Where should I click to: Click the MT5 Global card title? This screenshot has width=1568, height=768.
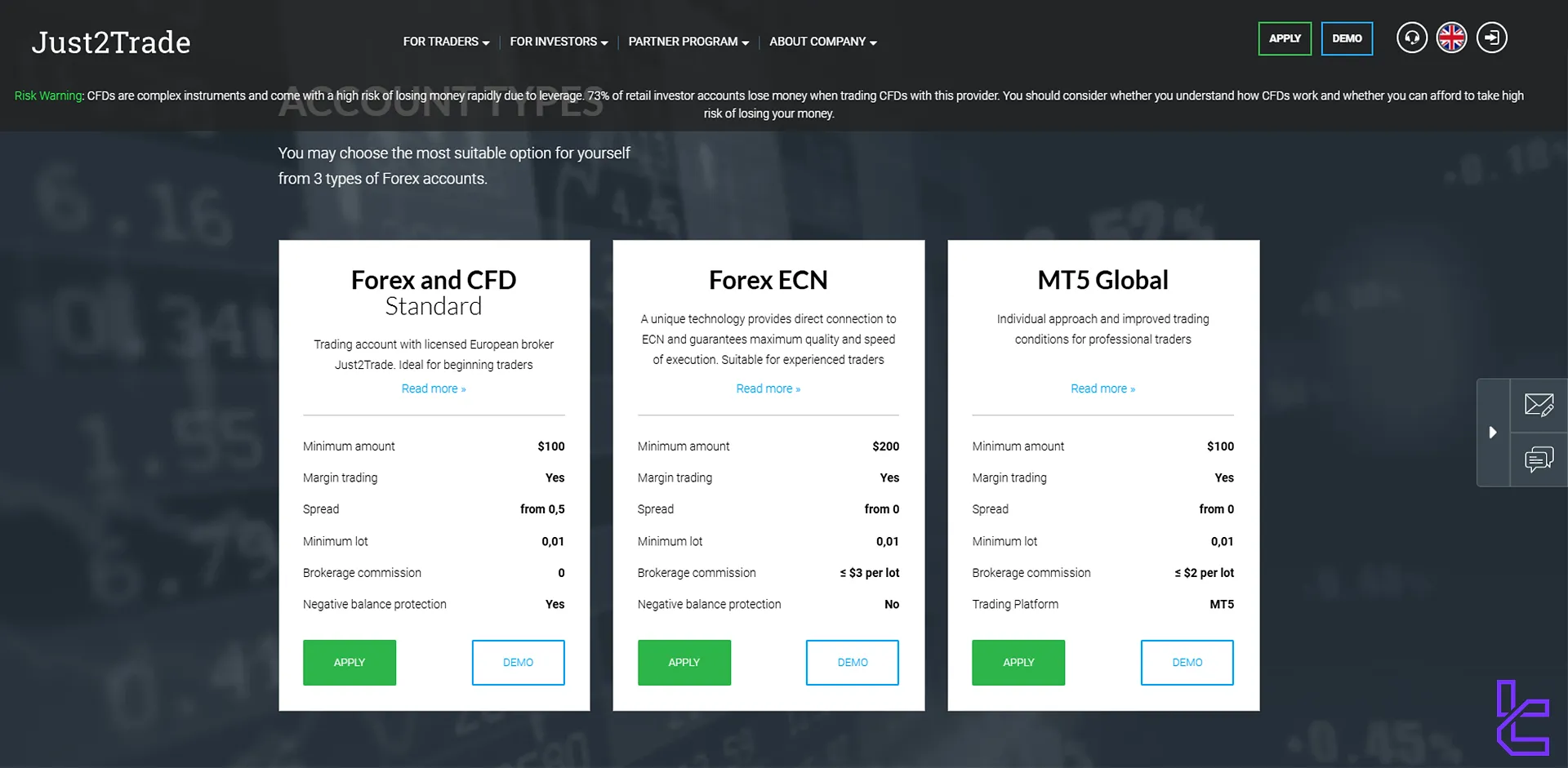[1102, 280]
